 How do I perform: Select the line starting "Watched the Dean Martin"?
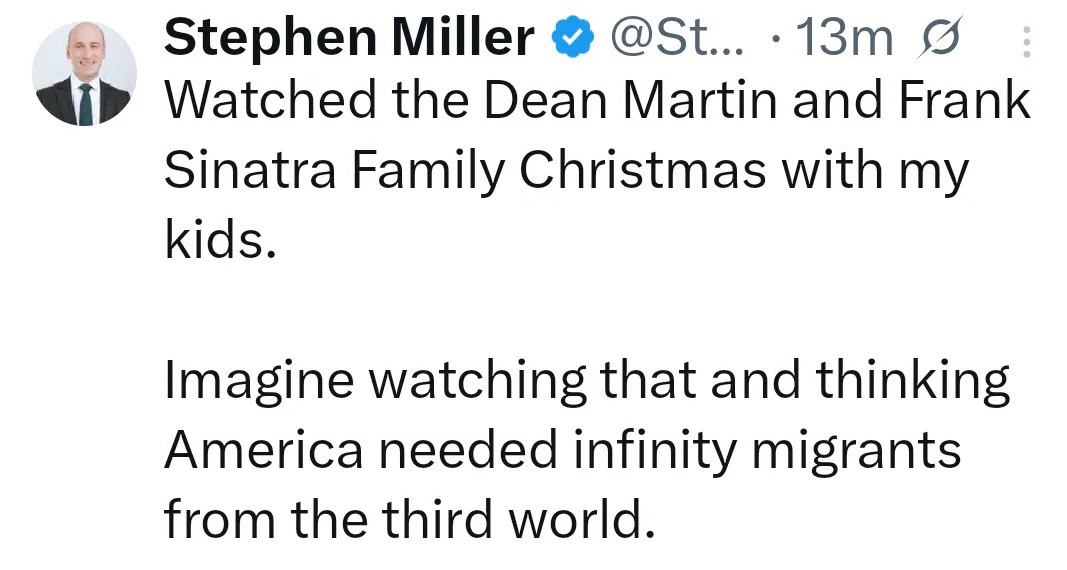click(x=597, y=102)
